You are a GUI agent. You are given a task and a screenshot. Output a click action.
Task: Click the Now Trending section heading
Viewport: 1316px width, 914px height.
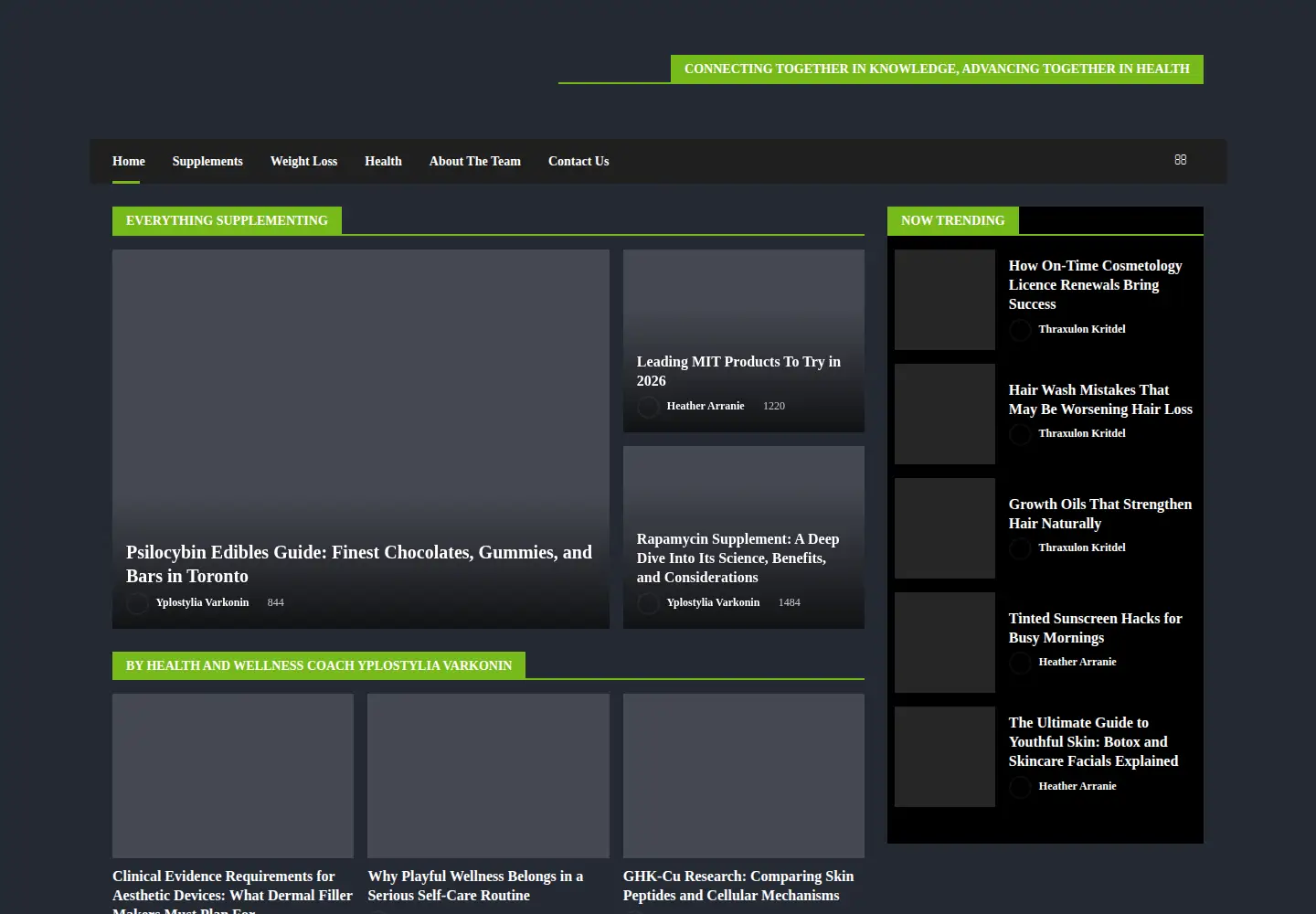tap(952, 220)
